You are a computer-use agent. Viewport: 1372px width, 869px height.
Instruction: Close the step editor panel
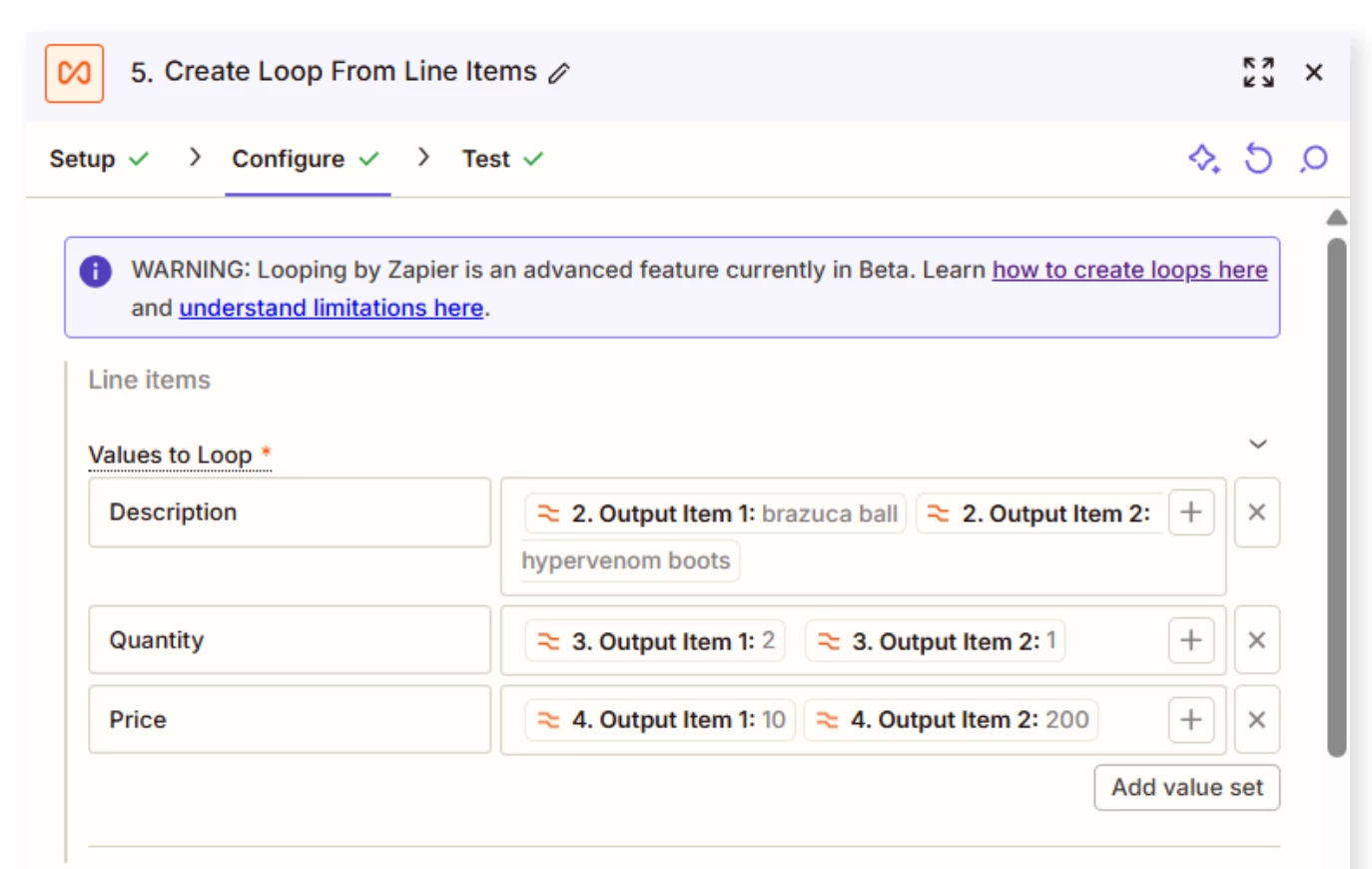pyautogui.click(x=1314, y=72)
